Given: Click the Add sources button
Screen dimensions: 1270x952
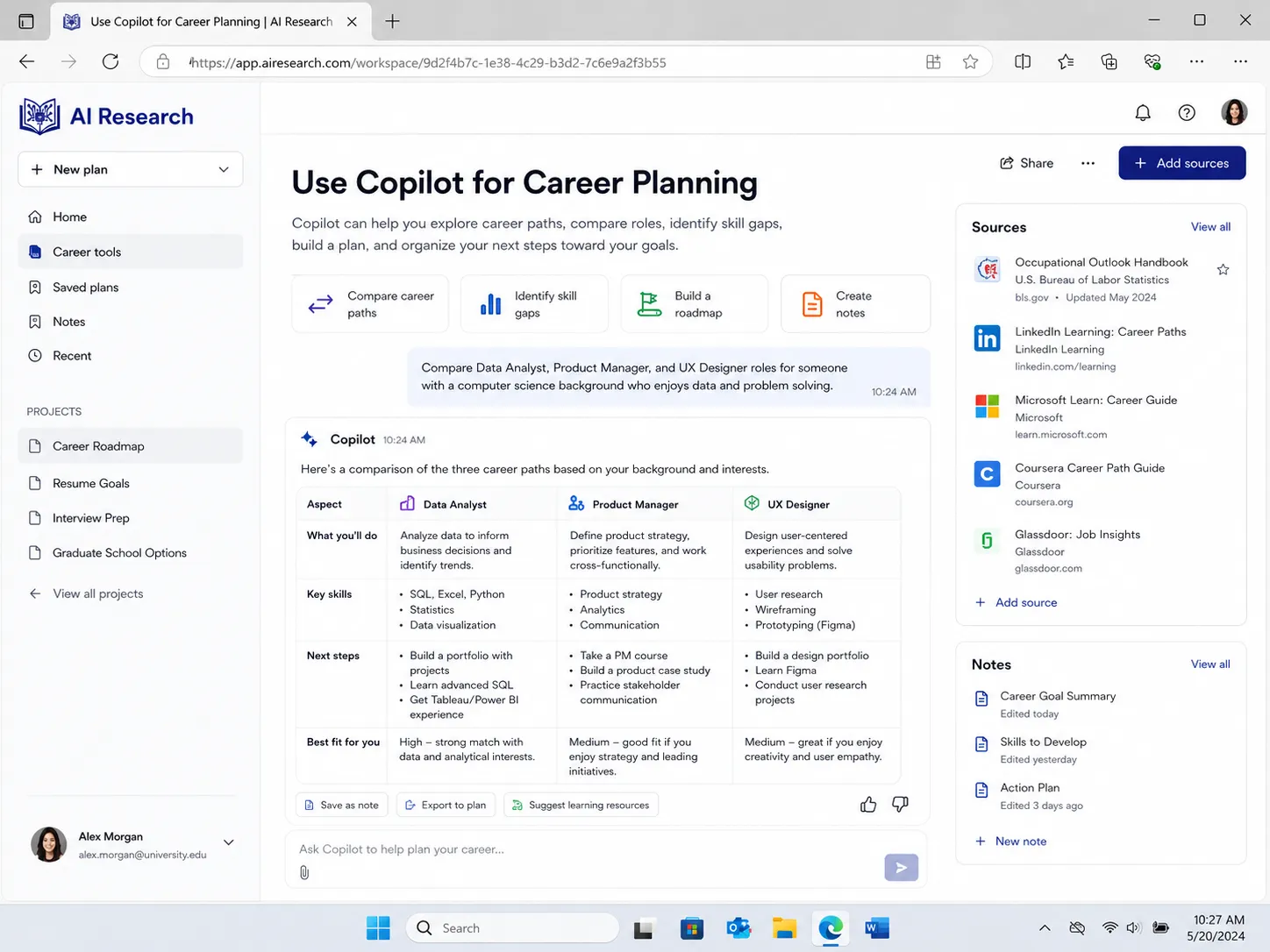Looking at the screenshot, I should click(1181, 163).
